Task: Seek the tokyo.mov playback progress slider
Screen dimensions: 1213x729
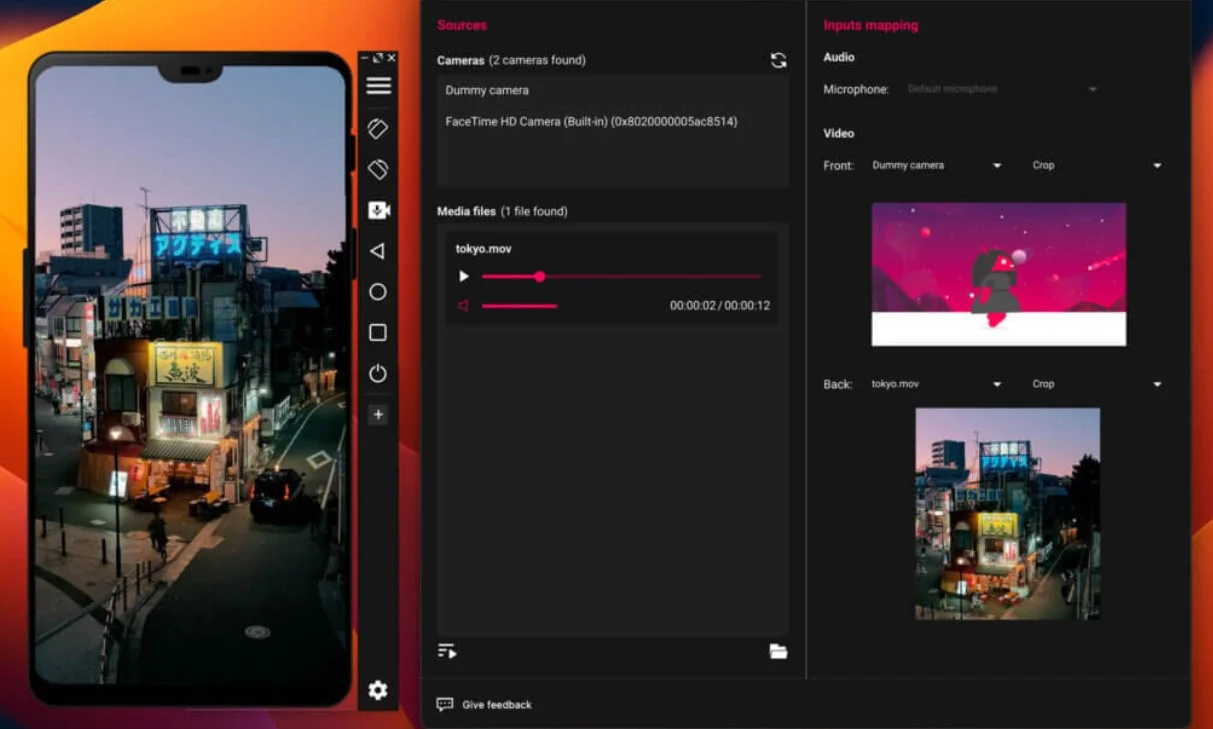Action: pos(621,276)
